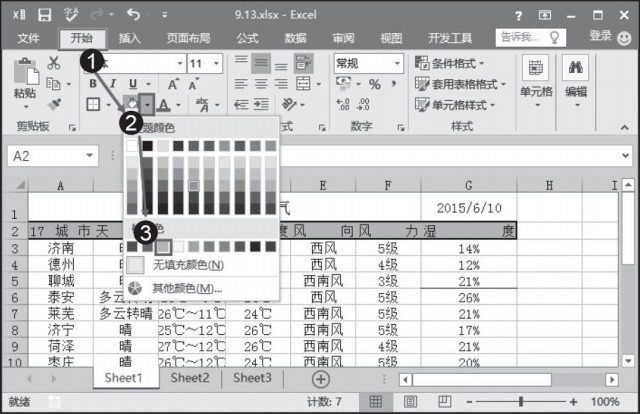Open the 文件 File tab
This screenshot has height=414, width=640.
point(29,38)
